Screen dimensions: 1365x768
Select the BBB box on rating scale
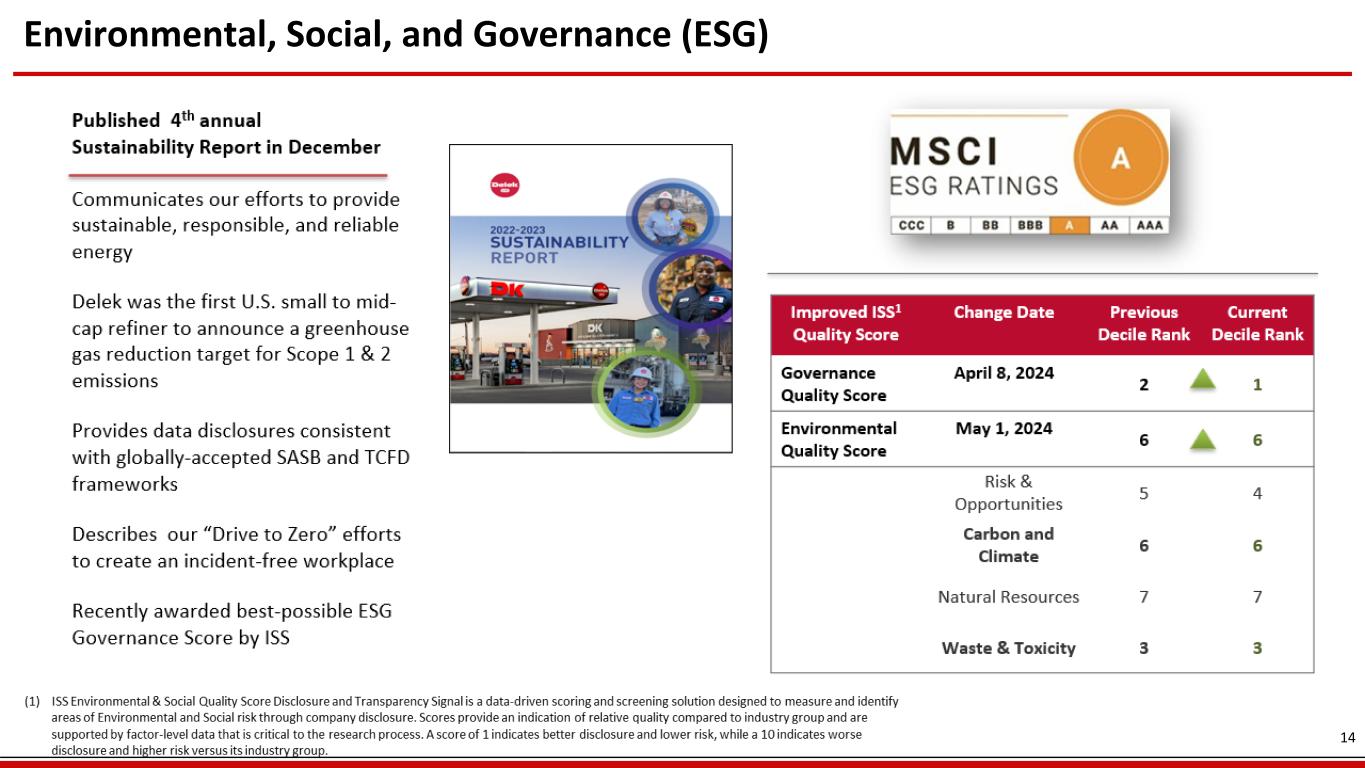click(x=1030, y=225)
